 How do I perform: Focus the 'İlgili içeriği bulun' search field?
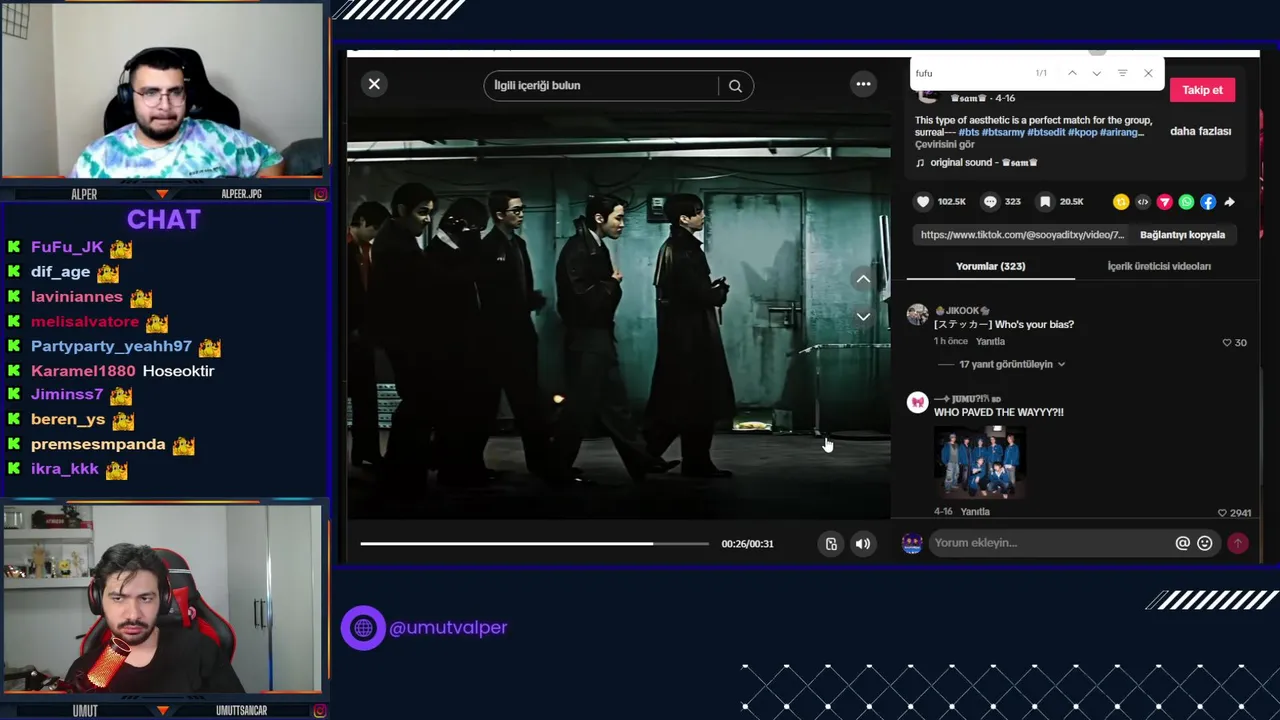pos(602,85)
